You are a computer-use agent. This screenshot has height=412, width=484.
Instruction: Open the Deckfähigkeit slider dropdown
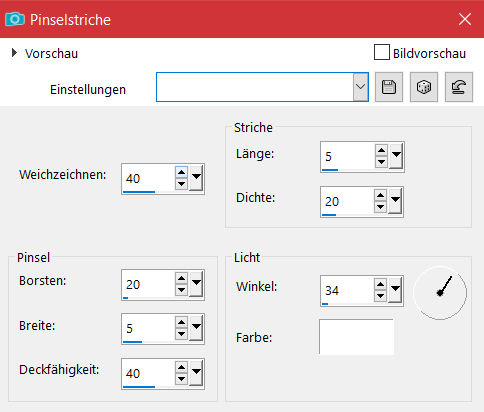196,373
